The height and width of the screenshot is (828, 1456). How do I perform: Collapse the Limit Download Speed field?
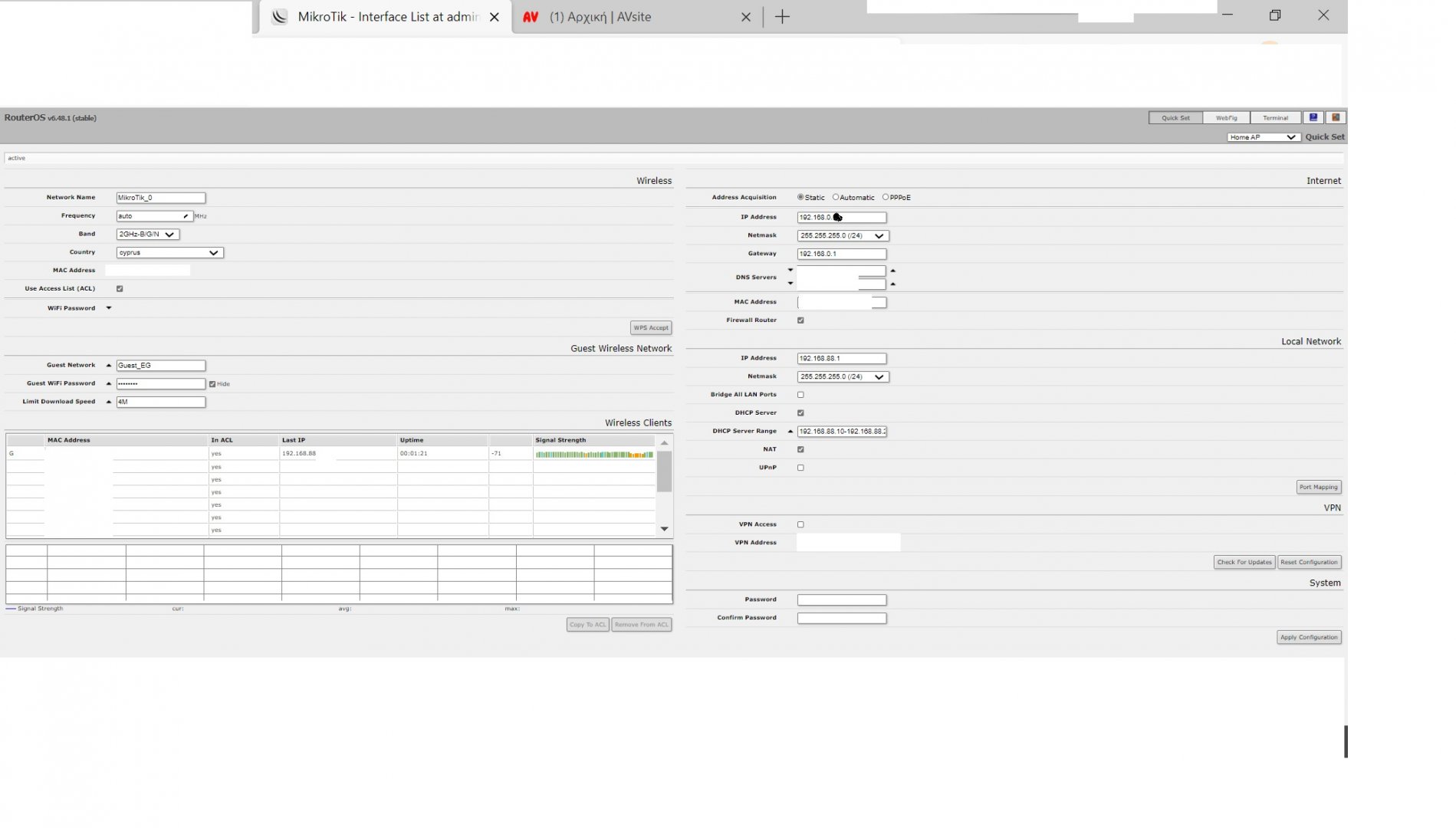[x=109, y=402]
